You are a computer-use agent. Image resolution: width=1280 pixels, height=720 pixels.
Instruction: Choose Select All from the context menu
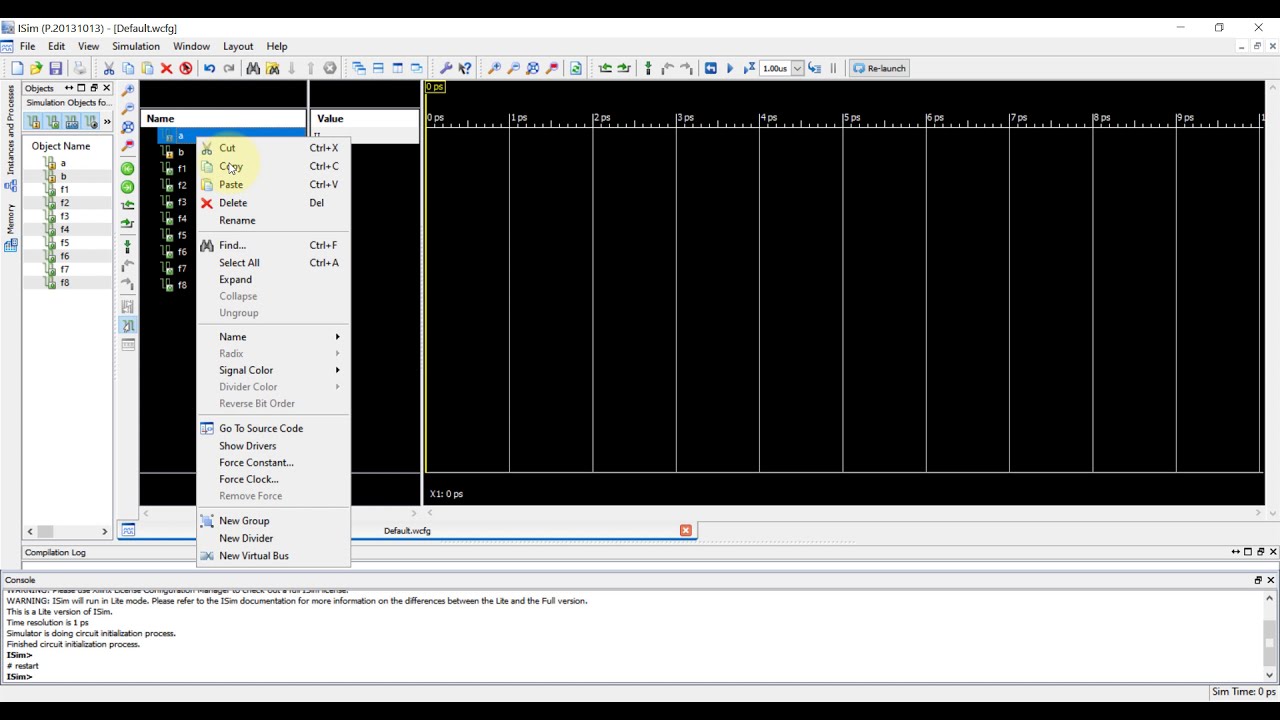tap(273, 263)
